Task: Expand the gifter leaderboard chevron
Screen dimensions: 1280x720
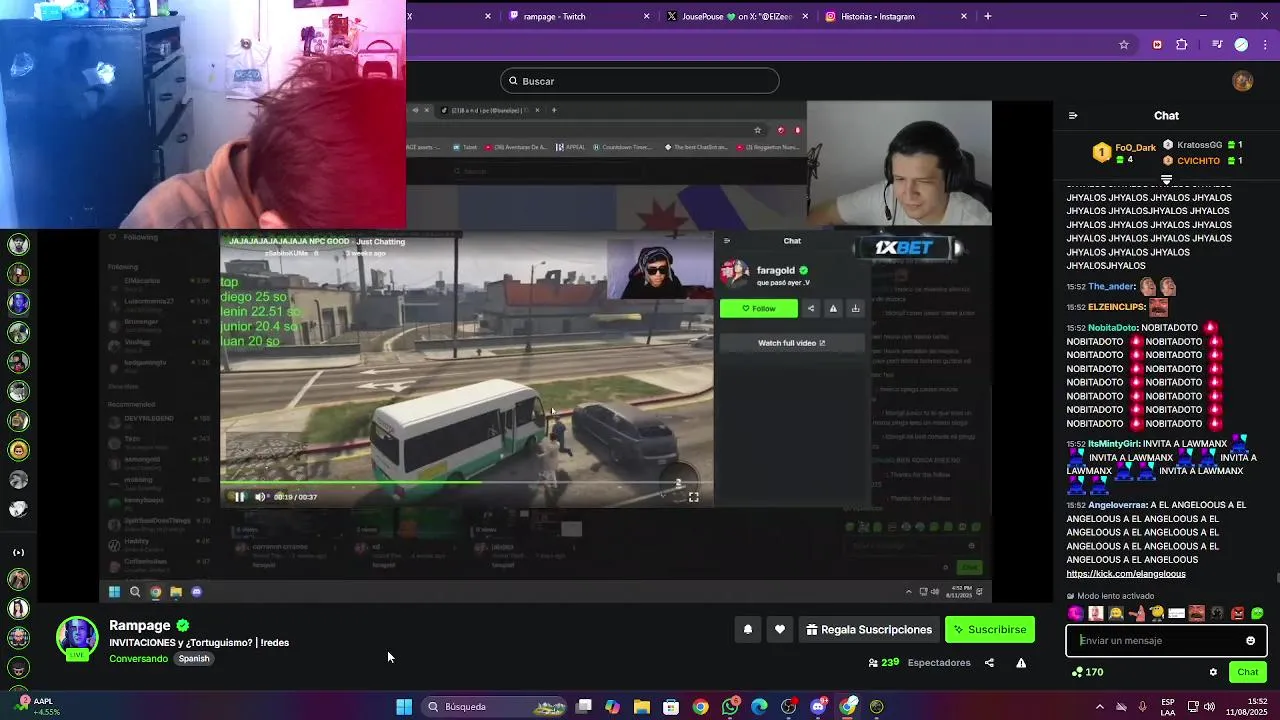Action: pyautogui.click(x=1166, y=179)
